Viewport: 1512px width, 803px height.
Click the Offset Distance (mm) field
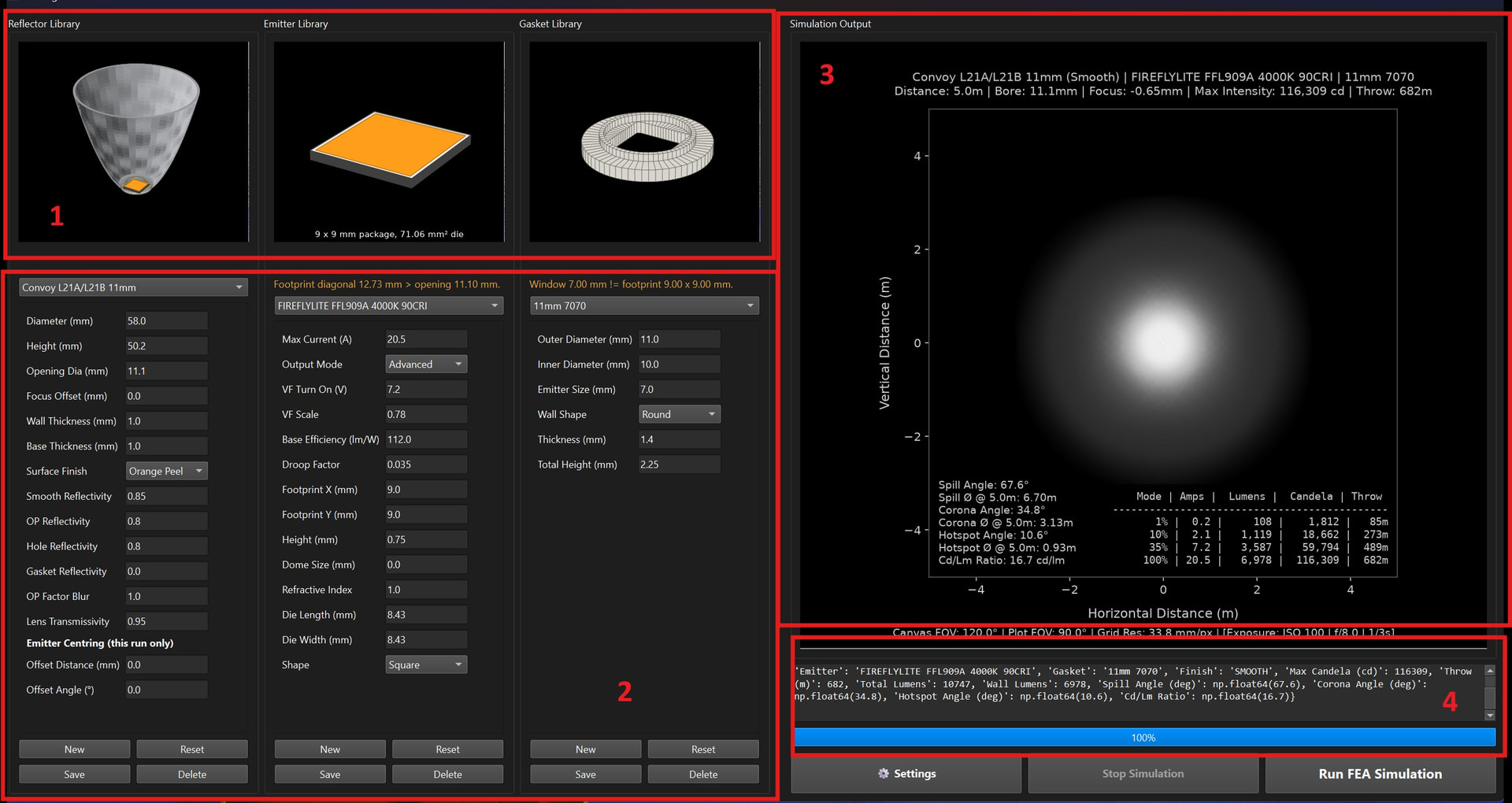click(167, 665)
